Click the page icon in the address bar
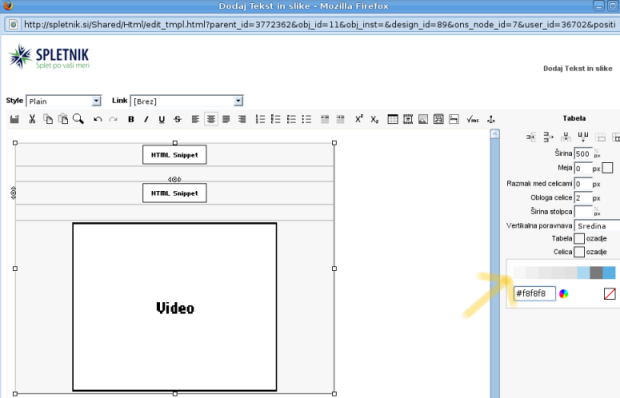The width and height of the screenshot is (620, 398). [13, 25]
